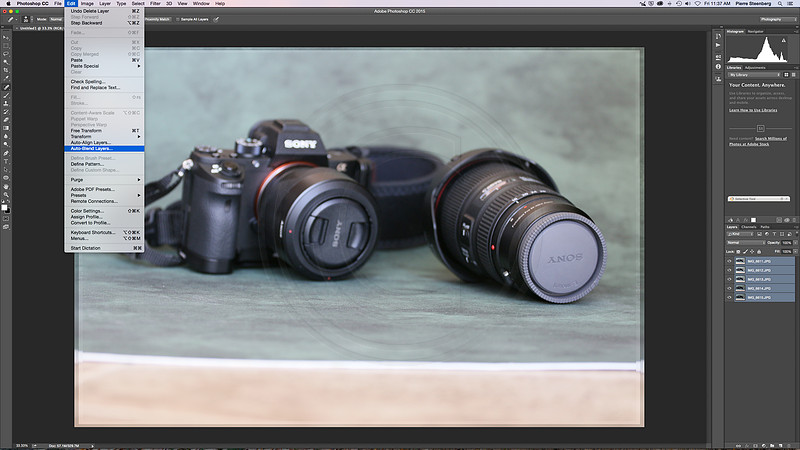Click the foreground color swatch
The width and height of the screenshot is (800, 450).
pos(4,207)
